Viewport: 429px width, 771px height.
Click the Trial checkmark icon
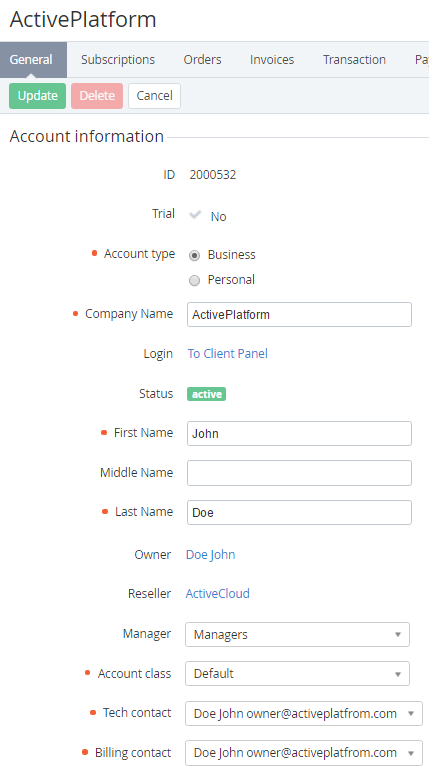195,215
